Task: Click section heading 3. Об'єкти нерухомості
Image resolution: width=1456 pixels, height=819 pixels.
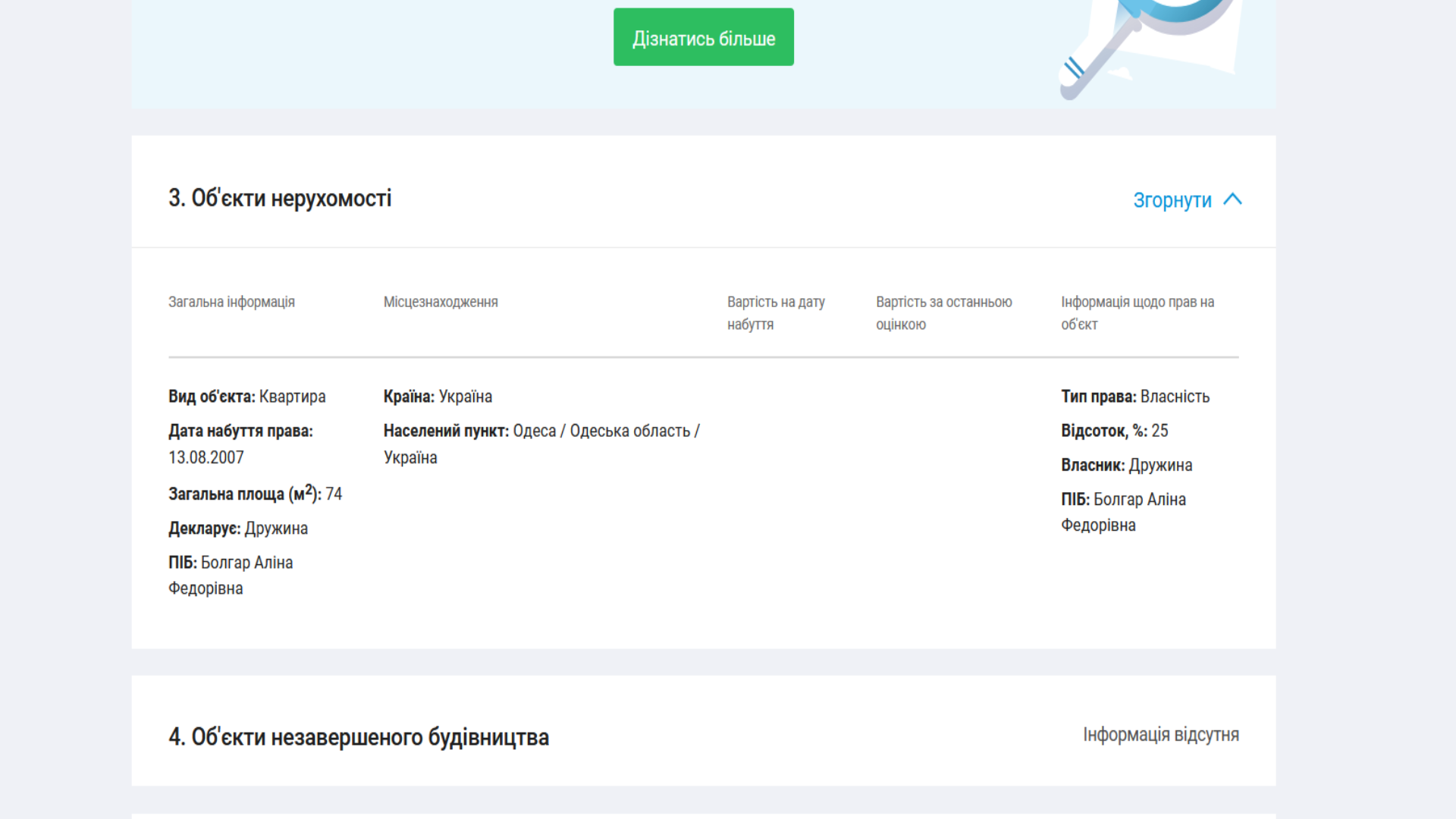Action: pyautogui.click(x=280, y=199)
